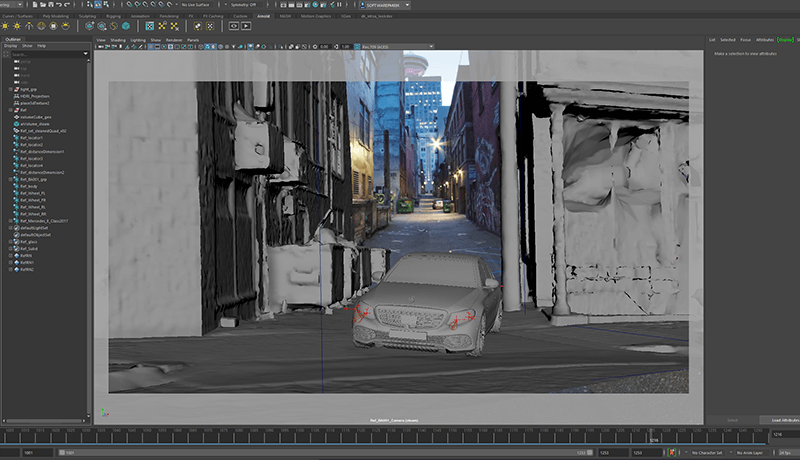
Task: Click the teal cube icon on Arnold shelf
Action: (x=126, y=26)
